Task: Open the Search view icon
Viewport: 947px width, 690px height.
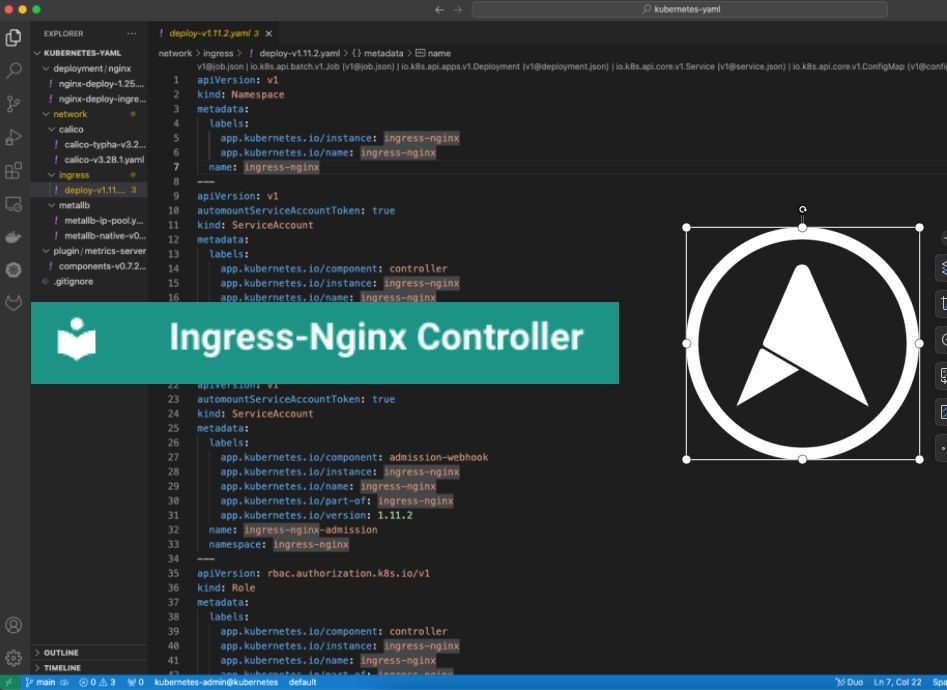Action: point(13,70)
